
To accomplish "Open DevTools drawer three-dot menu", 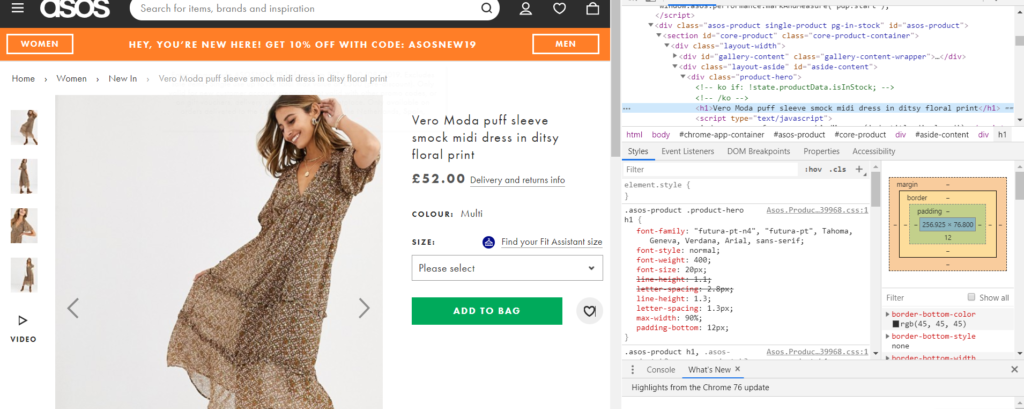I will [632, 370].
